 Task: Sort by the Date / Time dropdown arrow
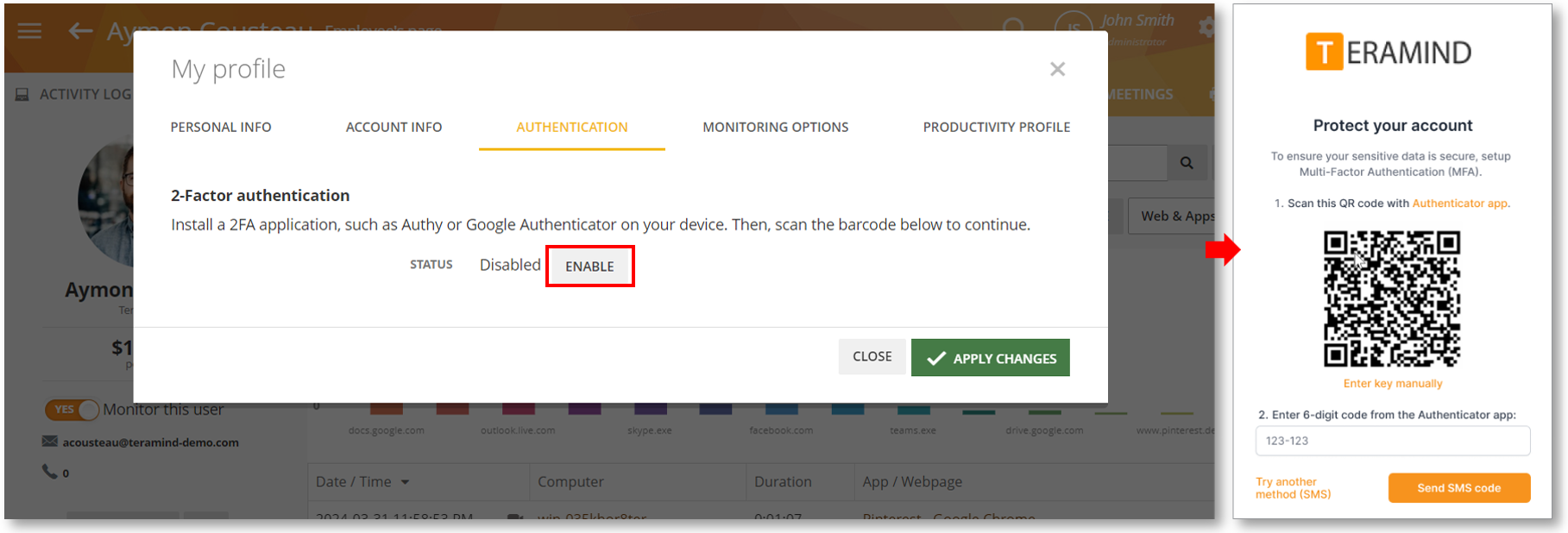405,482
